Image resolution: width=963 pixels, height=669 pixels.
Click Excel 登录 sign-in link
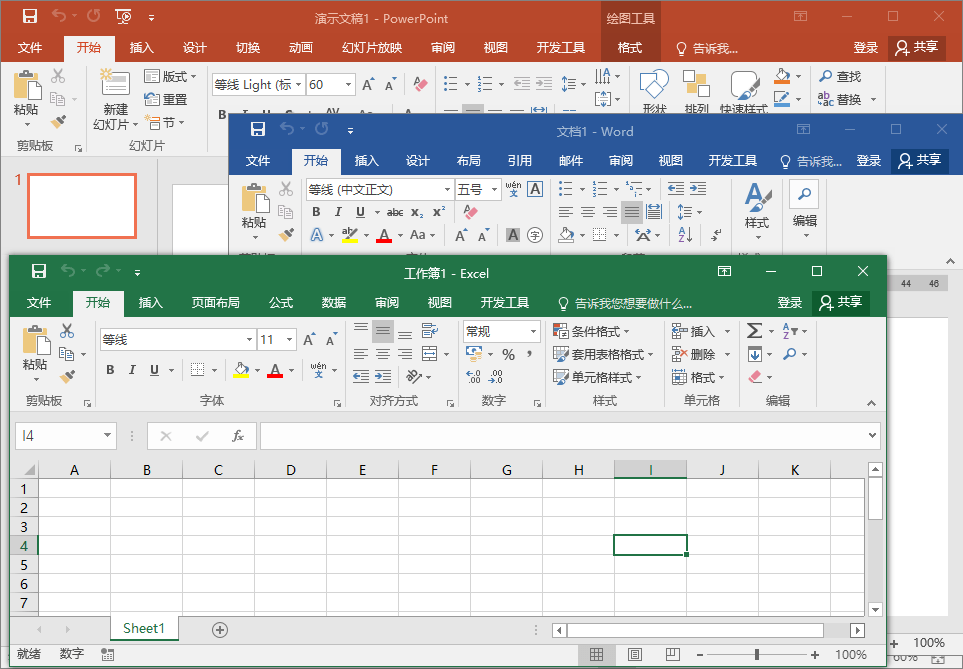(789, 303)
